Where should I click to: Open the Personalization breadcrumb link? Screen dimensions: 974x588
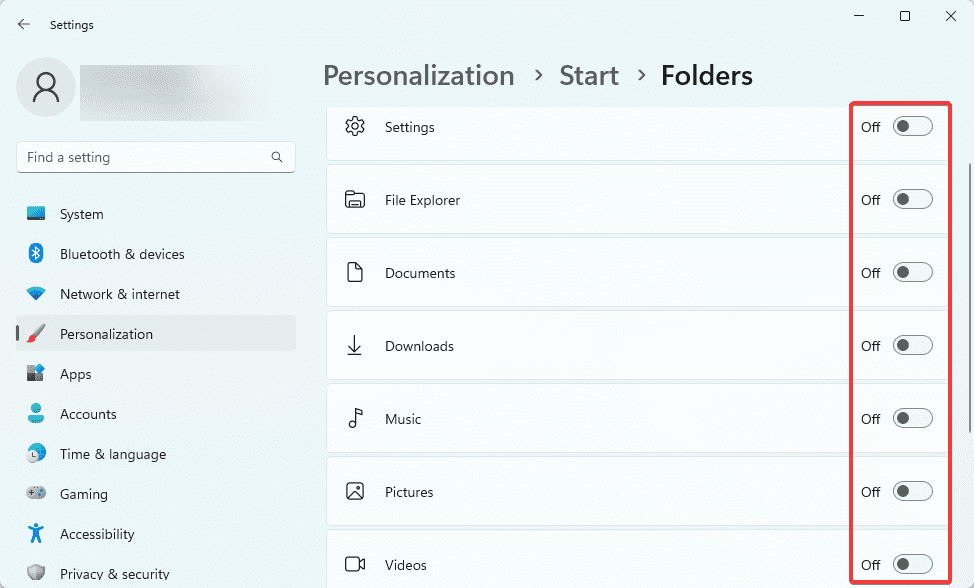(x=418, y=75)
